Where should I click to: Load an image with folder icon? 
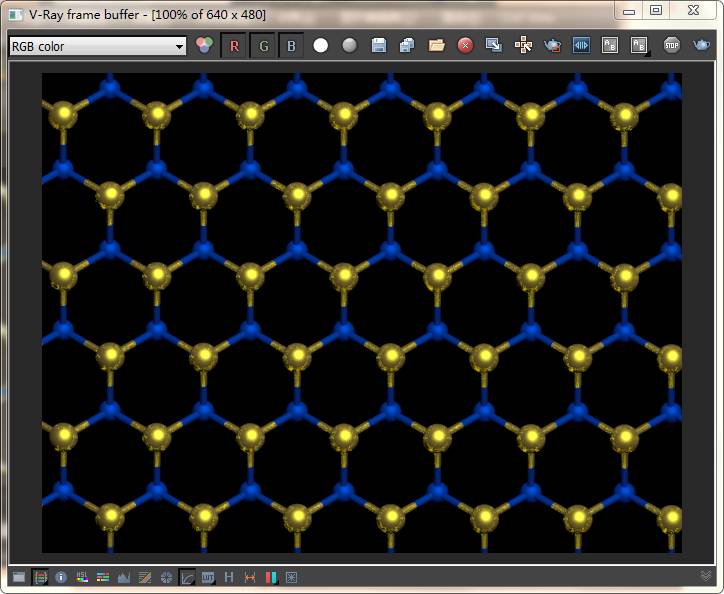(436, 46)
